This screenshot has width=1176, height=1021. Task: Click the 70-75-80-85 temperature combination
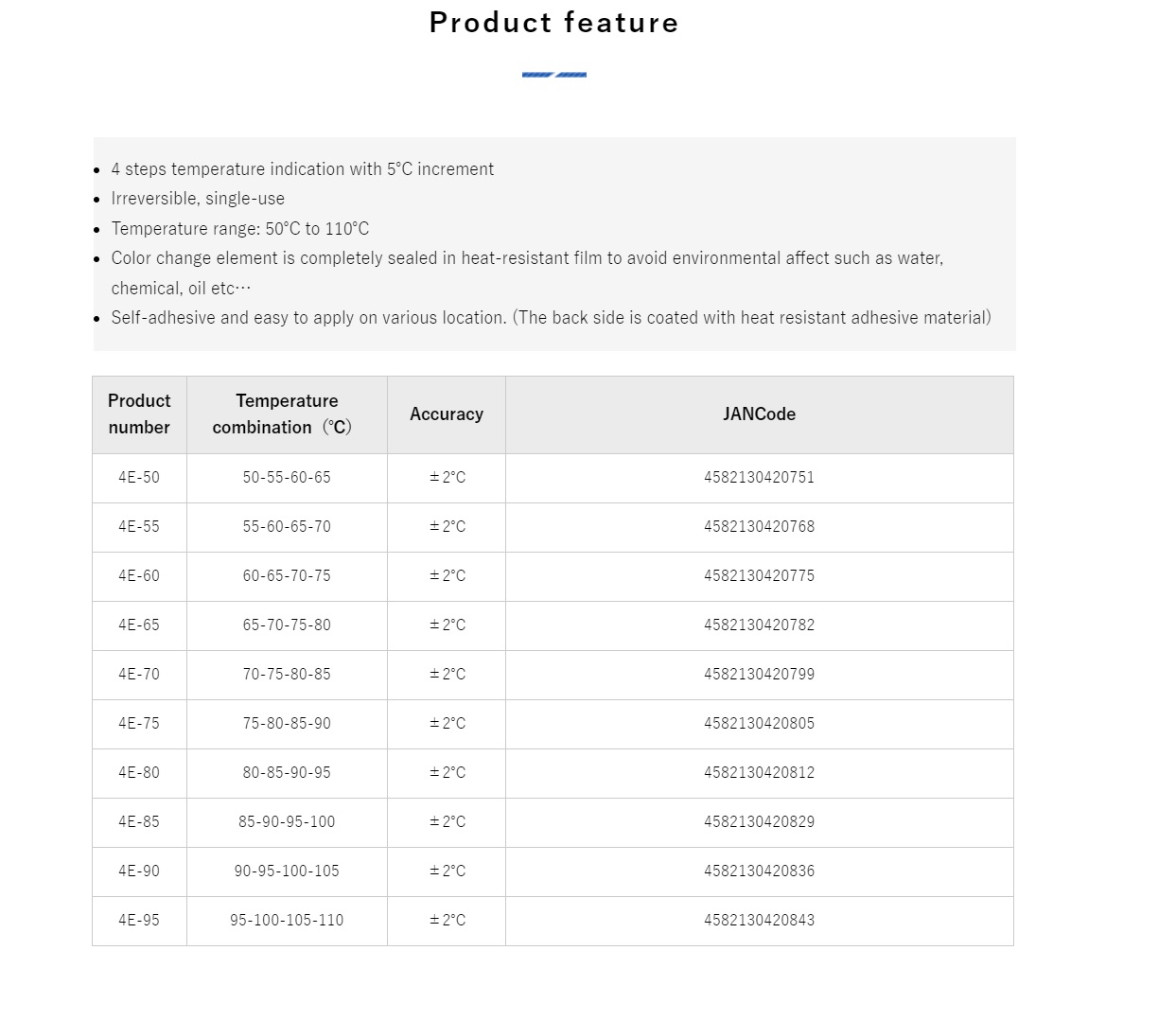click(287, 675)
